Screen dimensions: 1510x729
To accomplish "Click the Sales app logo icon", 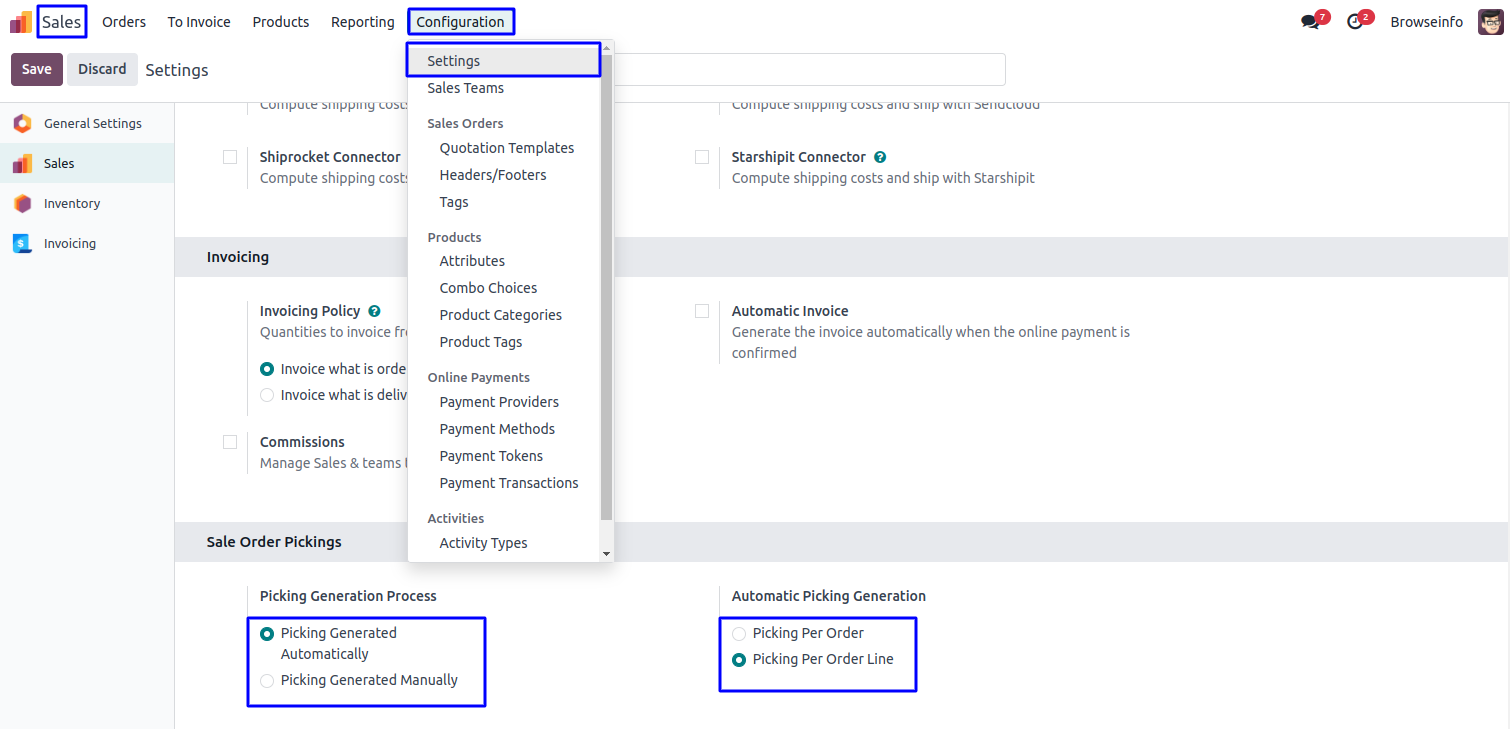I will click(21, 22).
